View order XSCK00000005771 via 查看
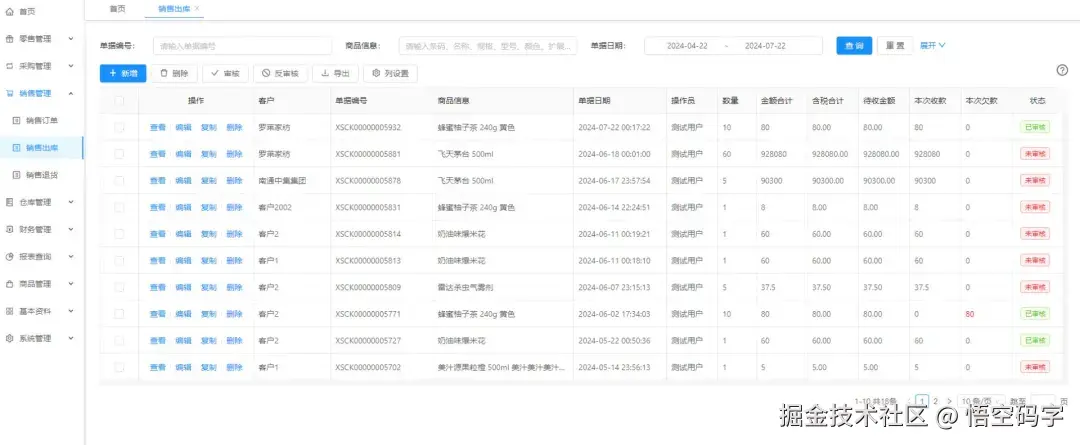Viewport: 1080px width, 445px height. 158,313
